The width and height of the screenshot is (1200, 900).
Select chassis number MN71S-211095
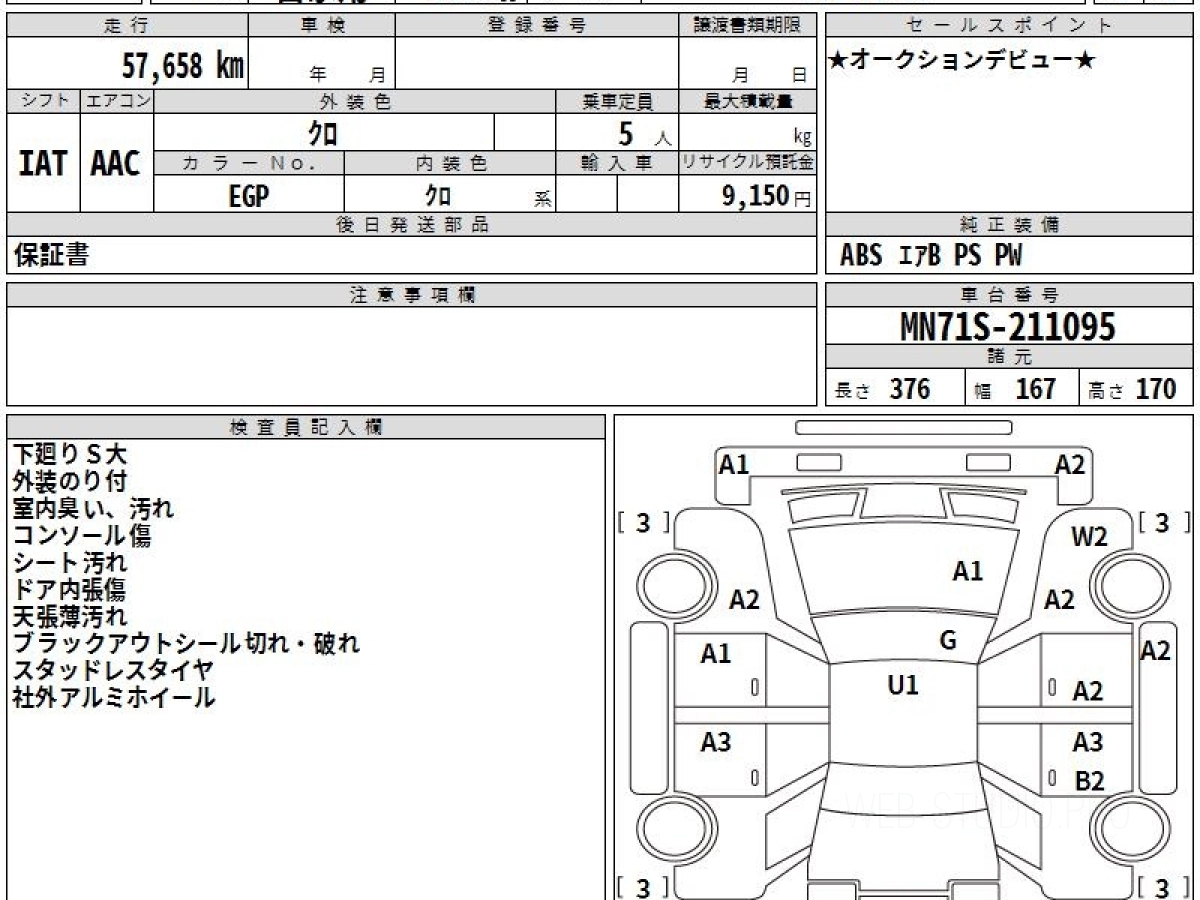point(1008,326)
